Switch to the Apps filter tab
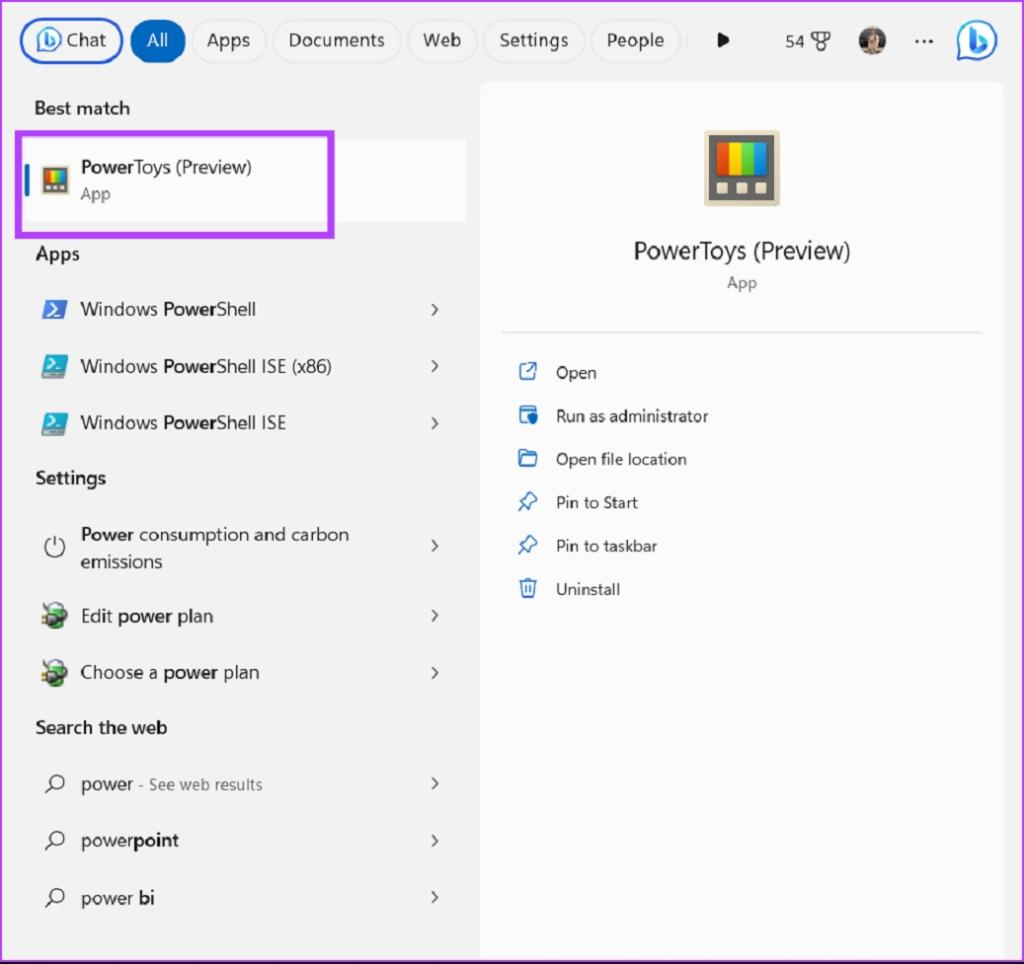 pos(228,40)
